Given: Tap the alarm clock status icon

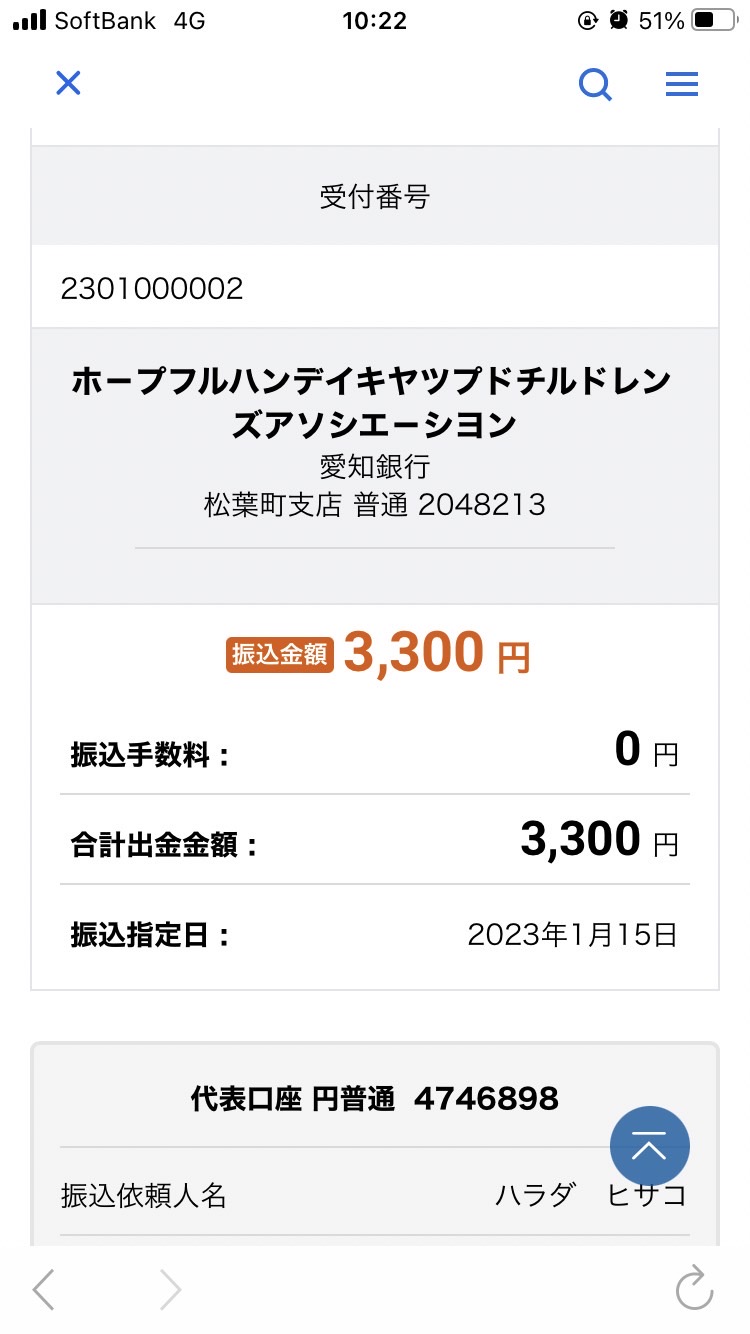Looking at the screenshot, I should (619, 21).
